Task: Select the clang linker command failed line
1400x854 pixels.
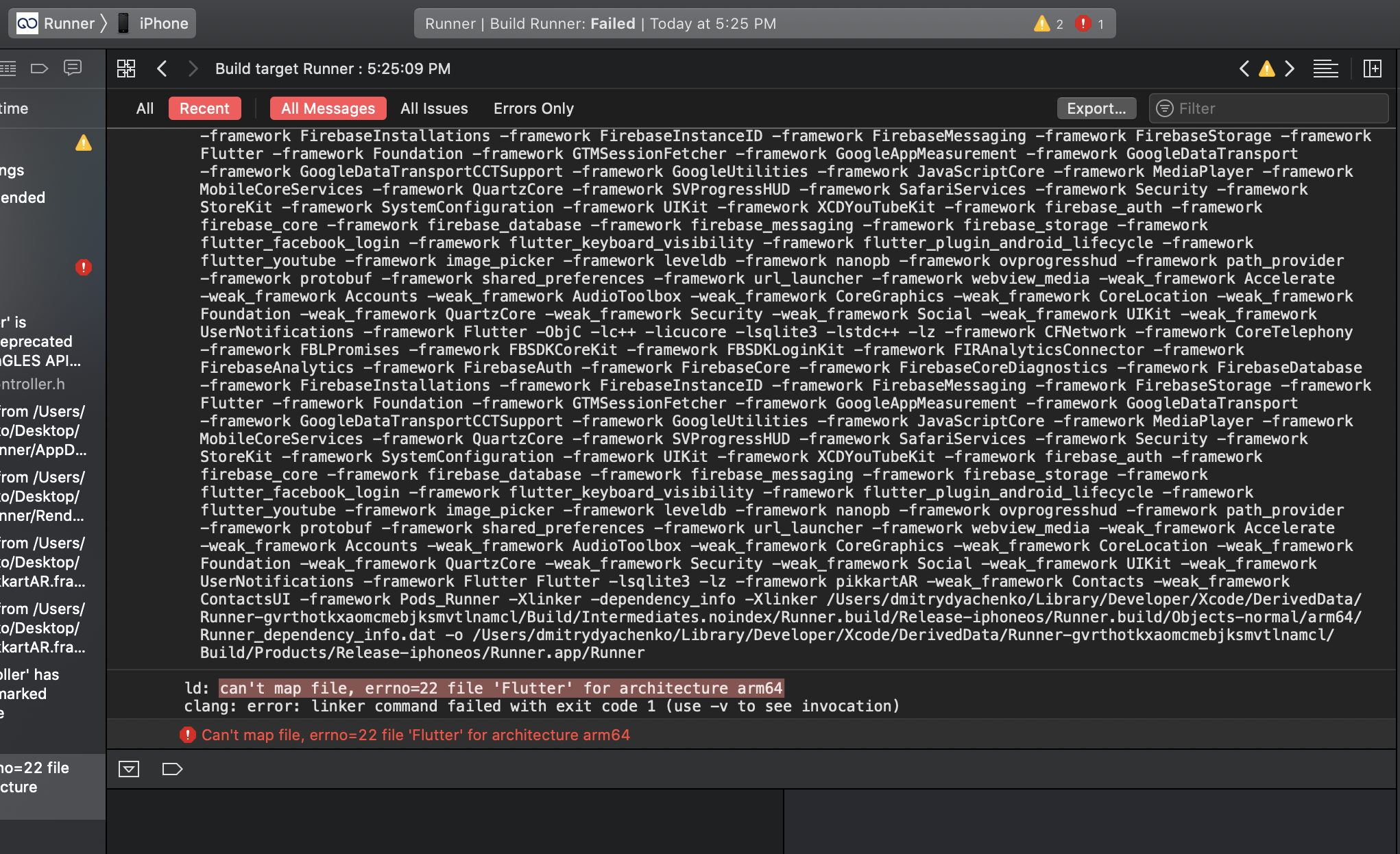Action: click(x=542, y=706)
